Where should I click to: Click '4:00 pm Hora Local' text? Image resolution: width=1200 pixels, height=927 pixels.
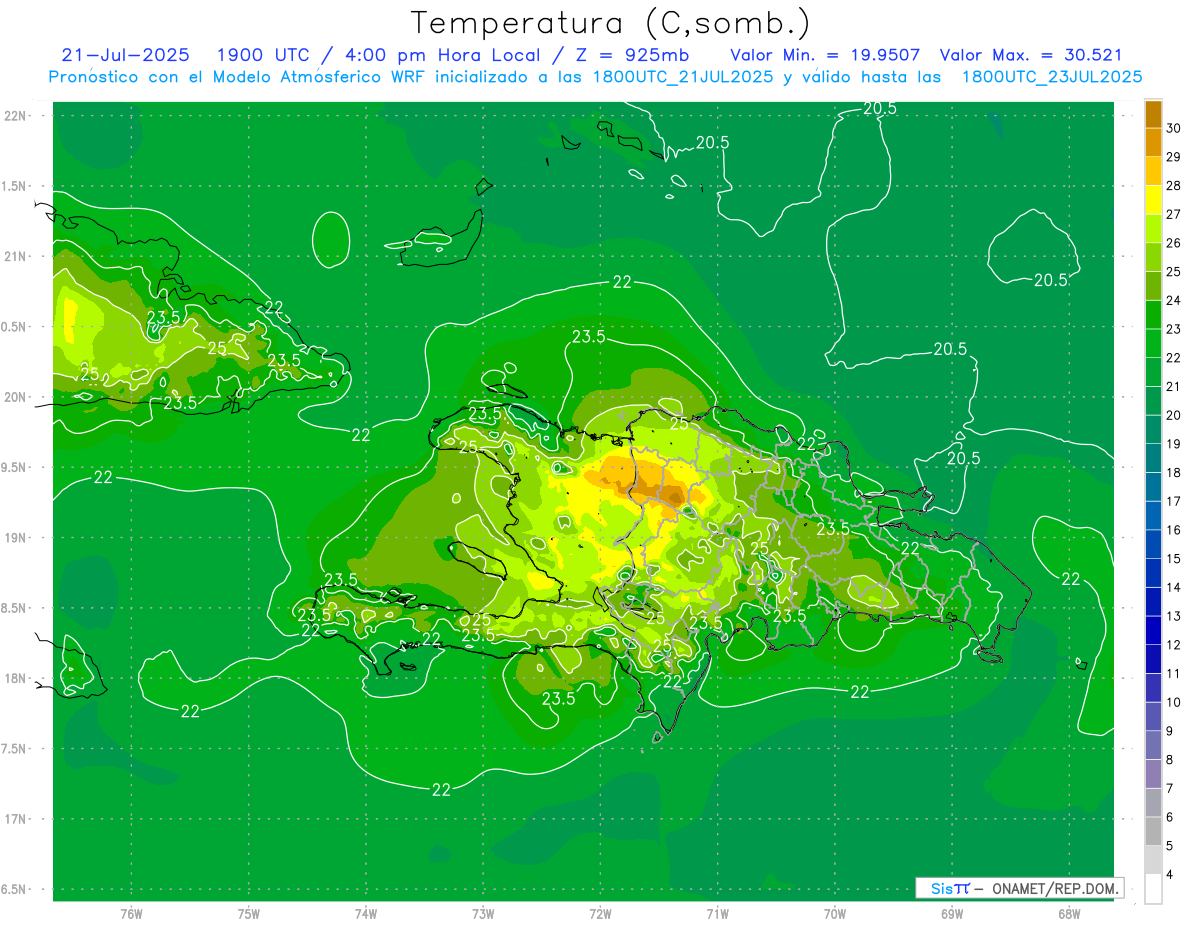440,56
